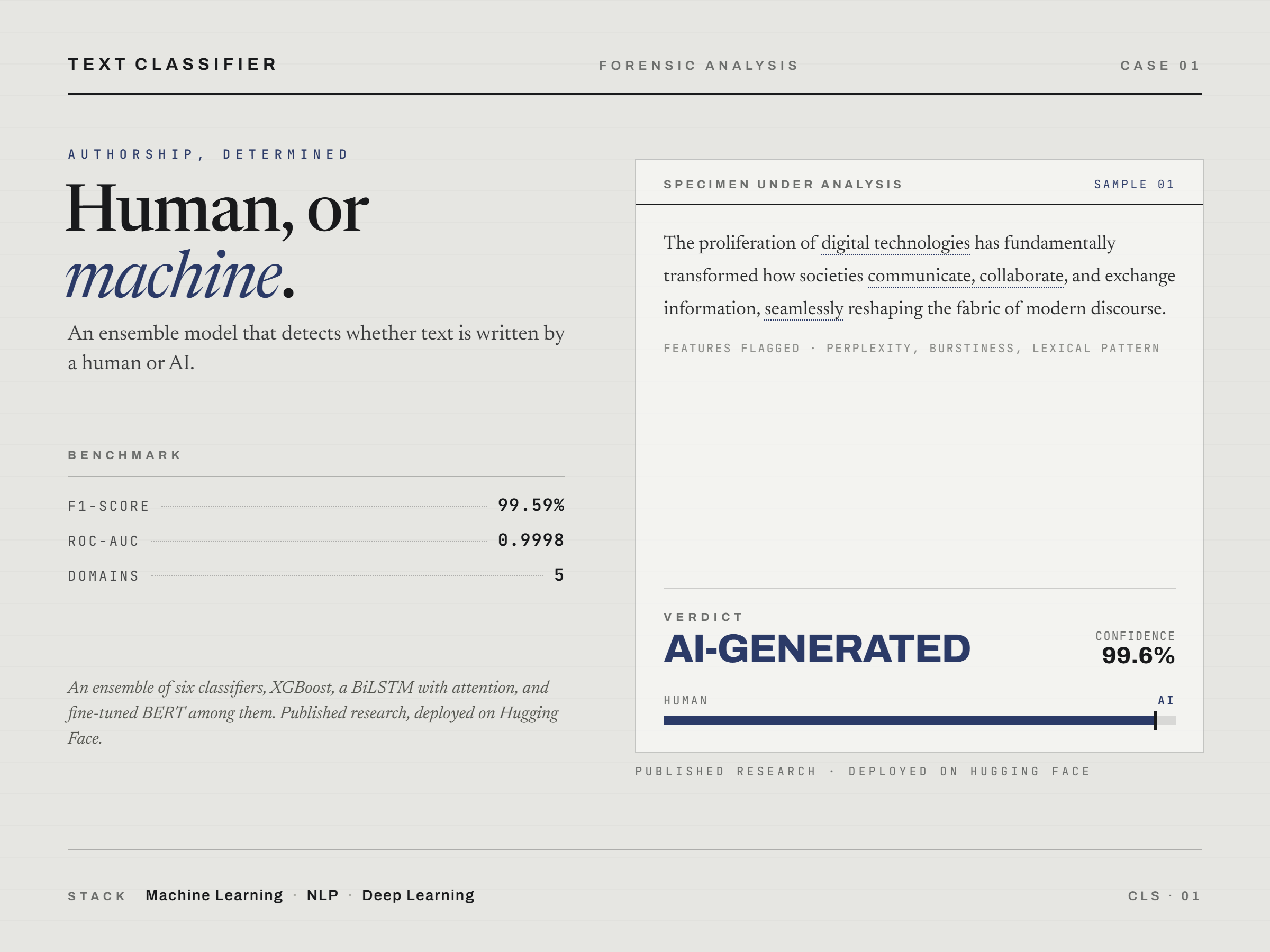Click the Machine Learning stack tag
Image resolution: width=1270 pixels, height=952 pixels.
214,895
